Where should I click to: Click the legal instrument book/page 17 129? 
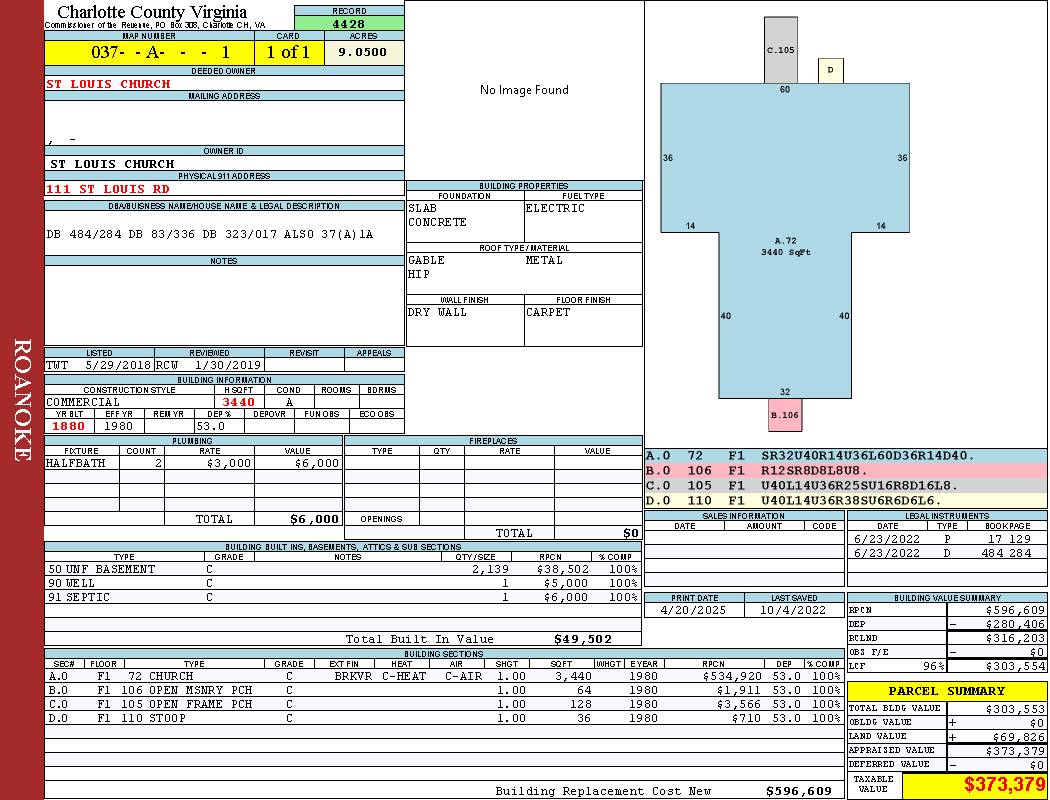1009,539
